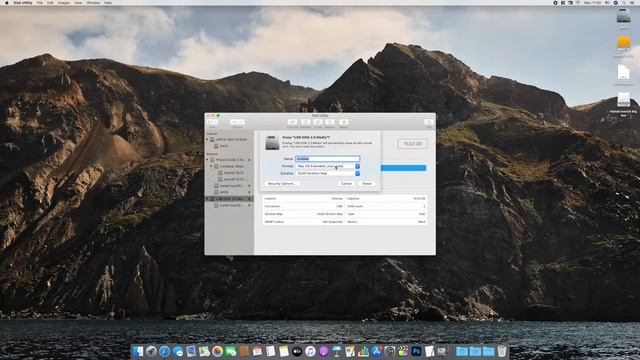Eject the USB DISK 2.0 Media drive
Viewport: 640px width, 360px height.
tap(249, 199)
